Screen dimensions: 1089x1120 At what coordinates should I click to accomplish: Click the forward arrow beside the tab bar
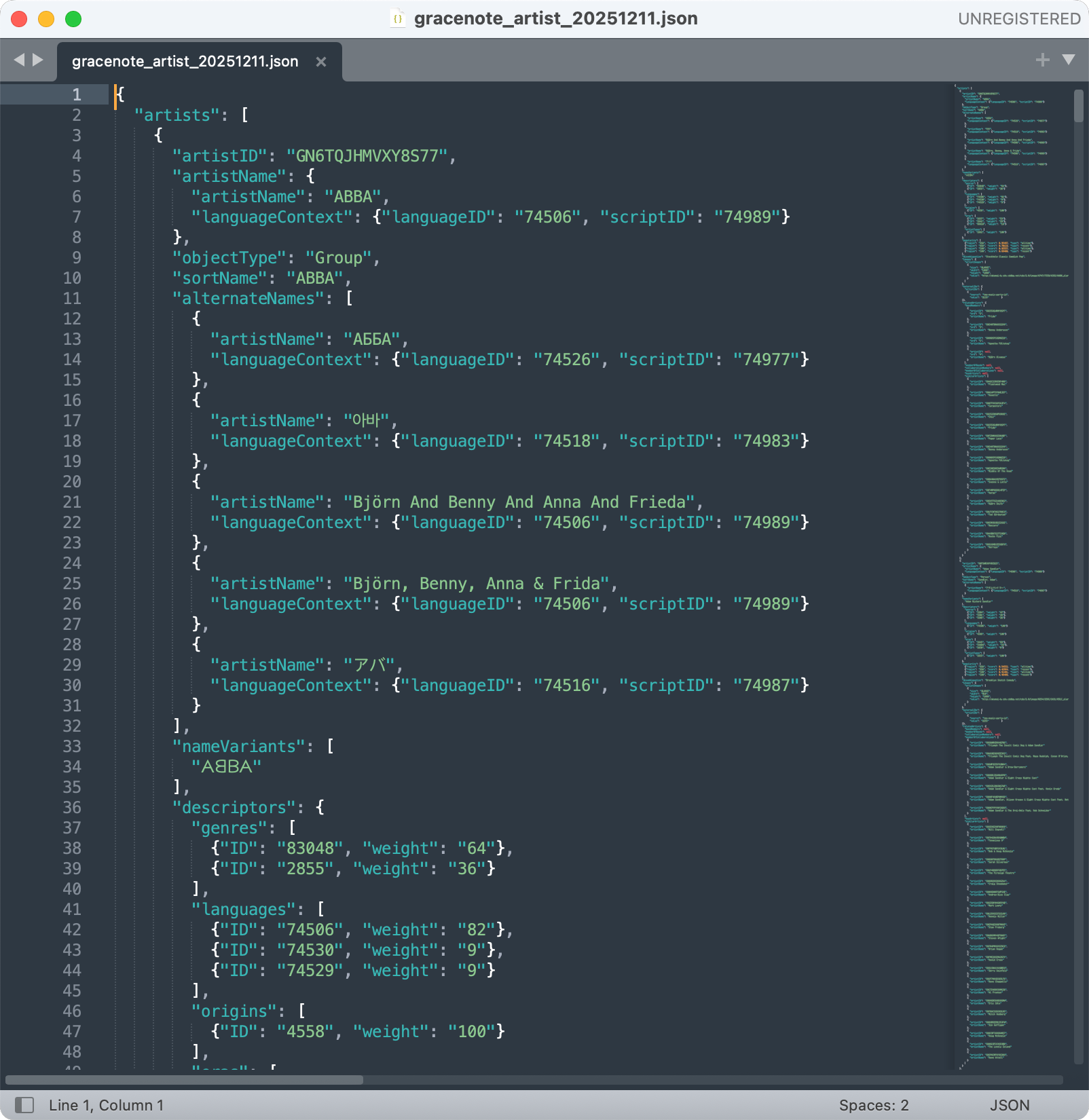(38, 60)
